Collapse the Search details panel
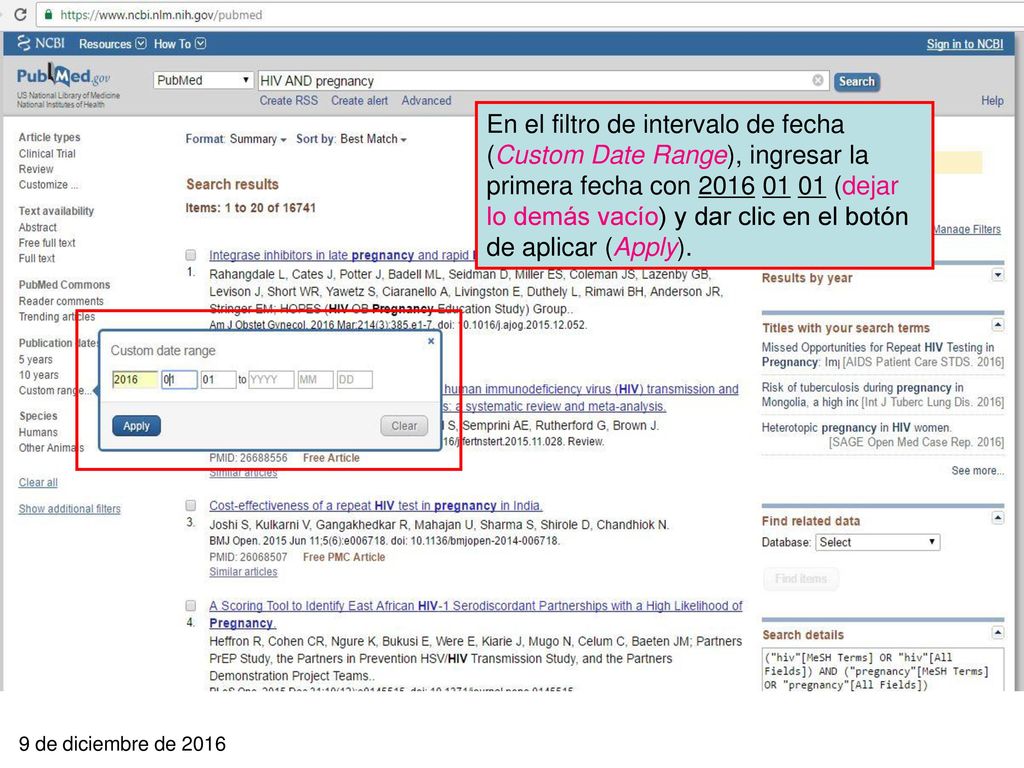The image size is (1024, 768). click(x=997, y=632)
